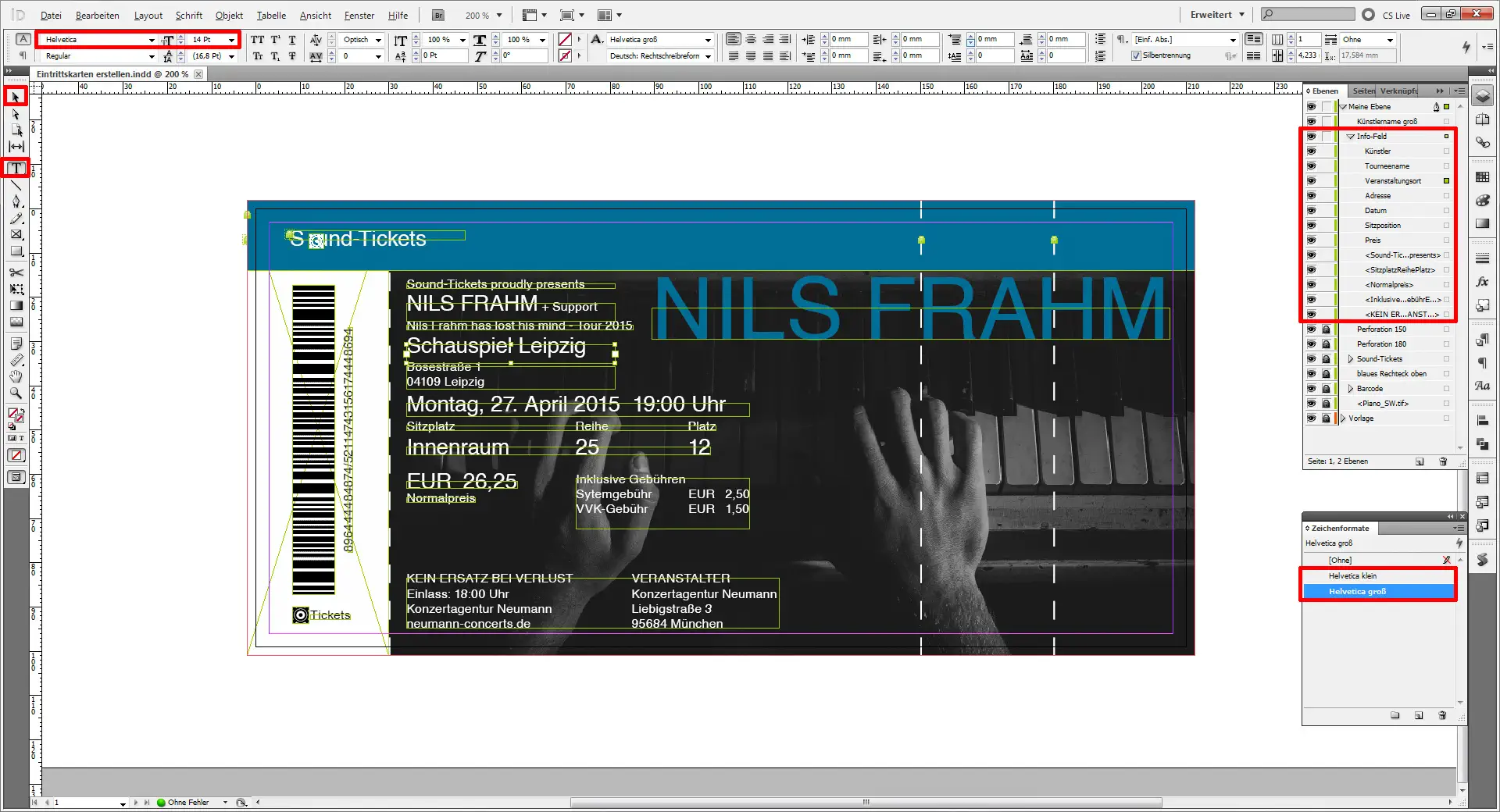Open the Character panel via Aa icon

tap(1482, 386)
